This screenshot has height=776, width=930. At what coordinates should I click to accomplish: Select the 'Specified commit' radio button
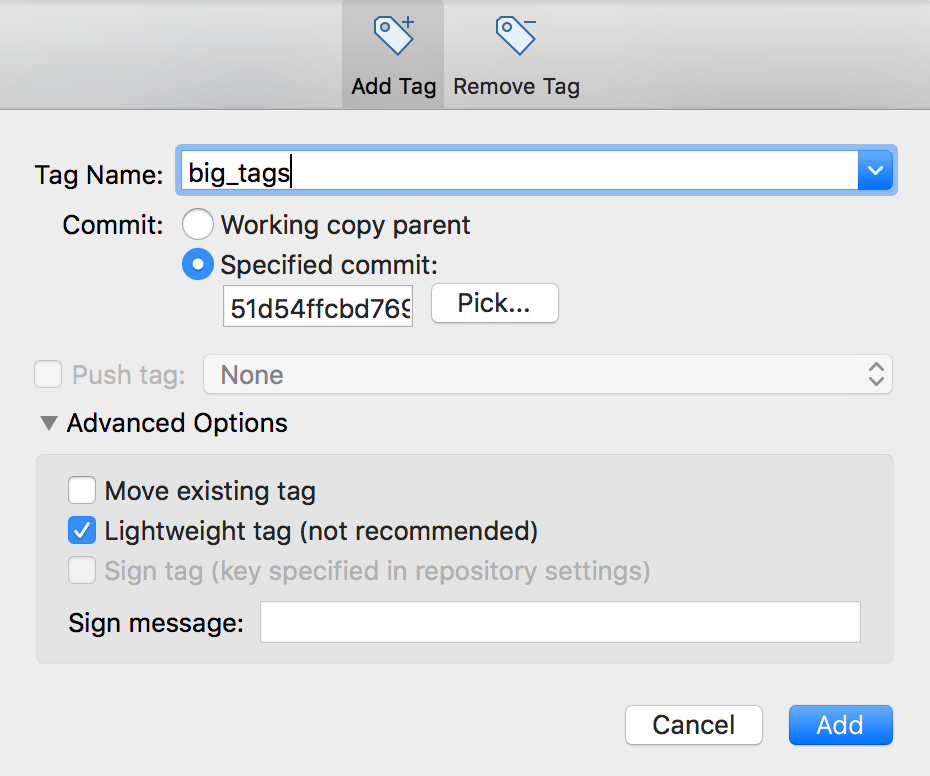tap(198, 265)
